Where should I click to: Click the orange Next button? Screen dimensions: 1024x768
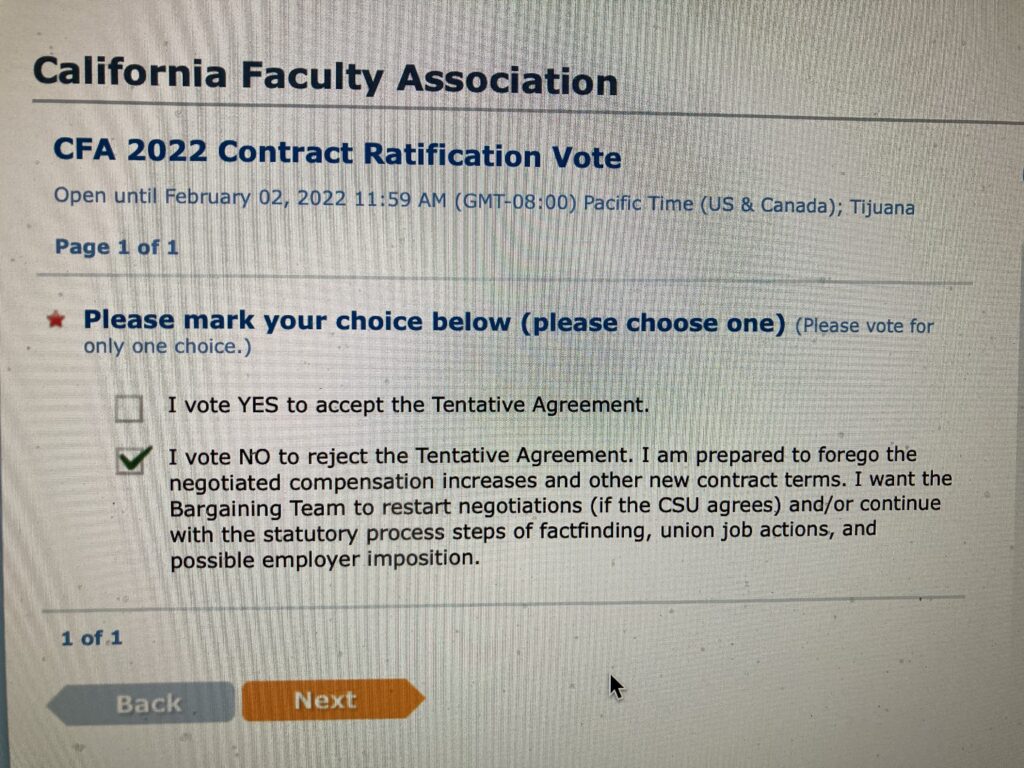327,701
